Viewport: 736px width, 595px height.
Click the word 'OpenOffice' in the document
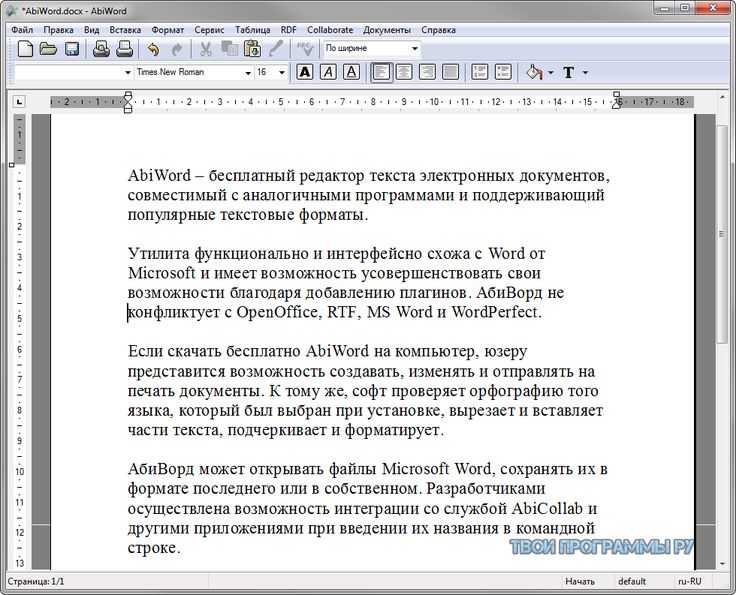coord(276,312)
